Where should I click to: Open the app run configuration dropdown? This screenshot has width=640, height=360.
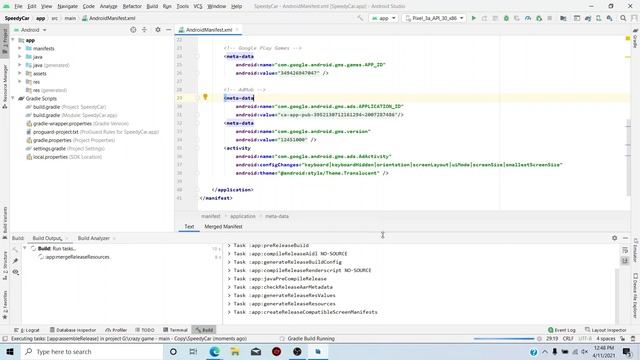383,18
